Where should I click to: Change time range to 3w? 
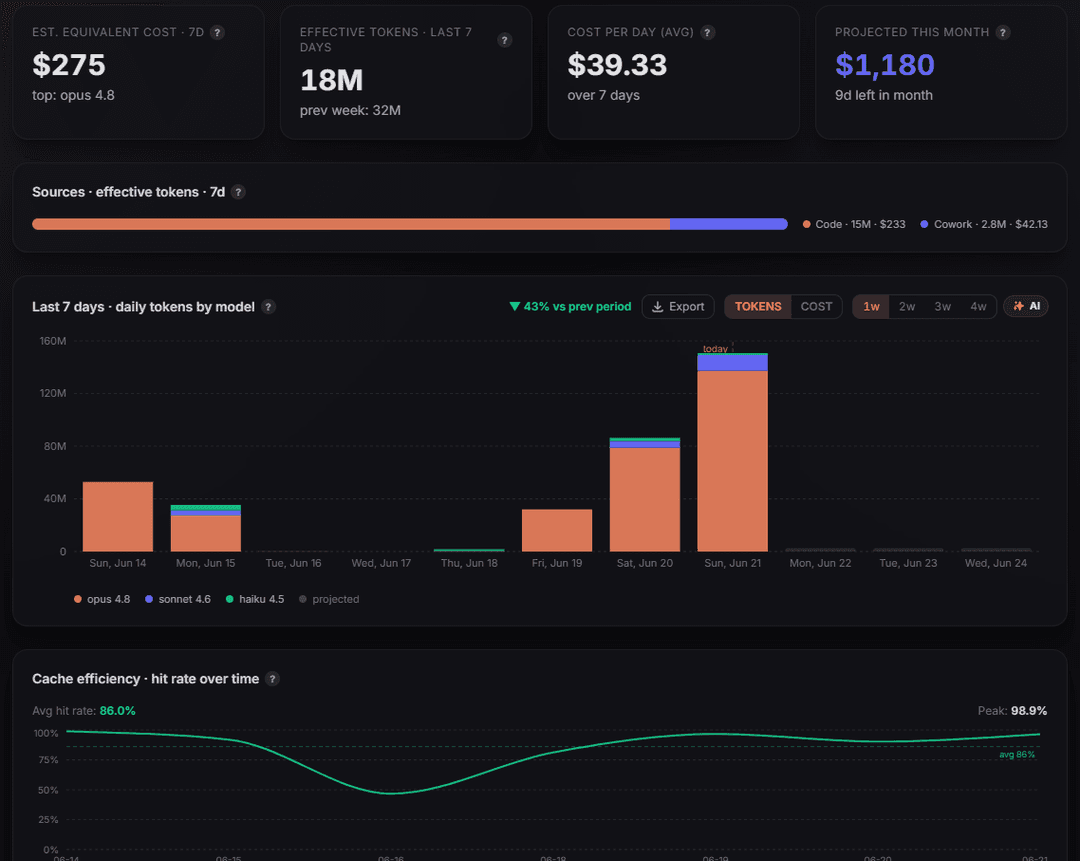(942, 307)
